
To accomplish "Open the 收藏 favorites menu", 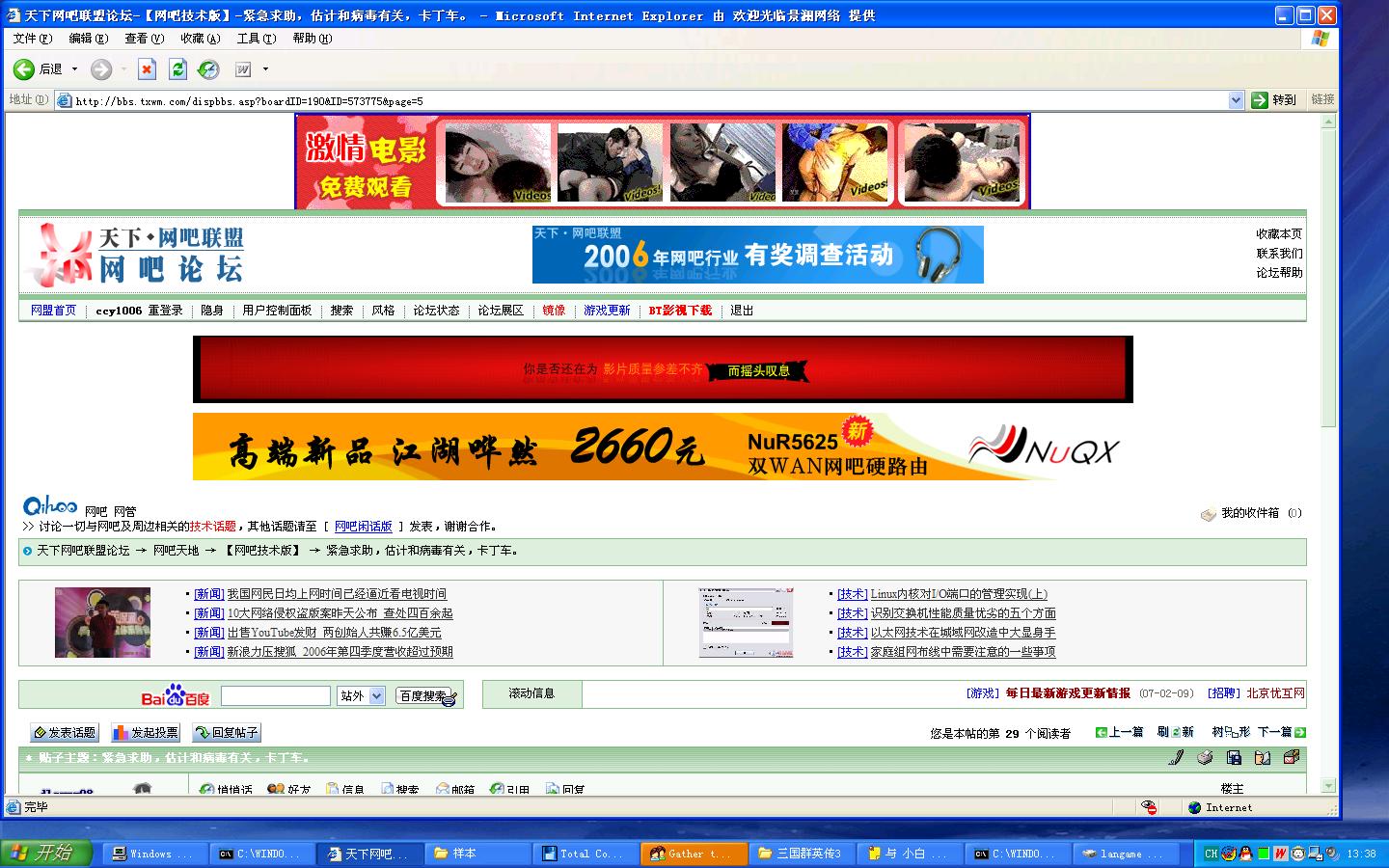I will coord(201,39).
